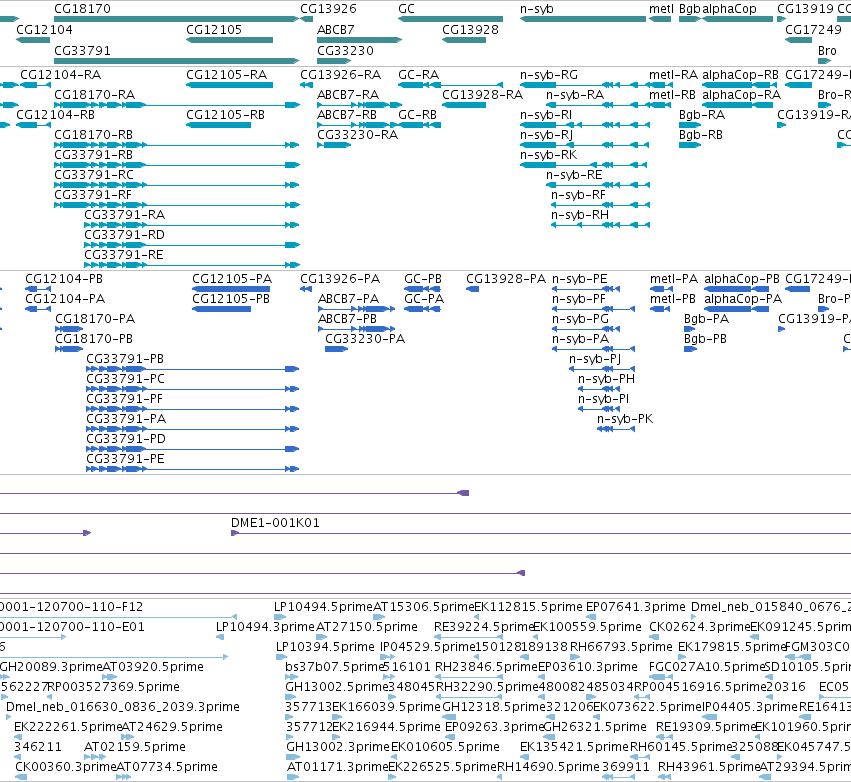The height and width of the screenshot is (782, 851).
Task: Click the alphaCop-PB protein label
Action: [x=742, y=279]
